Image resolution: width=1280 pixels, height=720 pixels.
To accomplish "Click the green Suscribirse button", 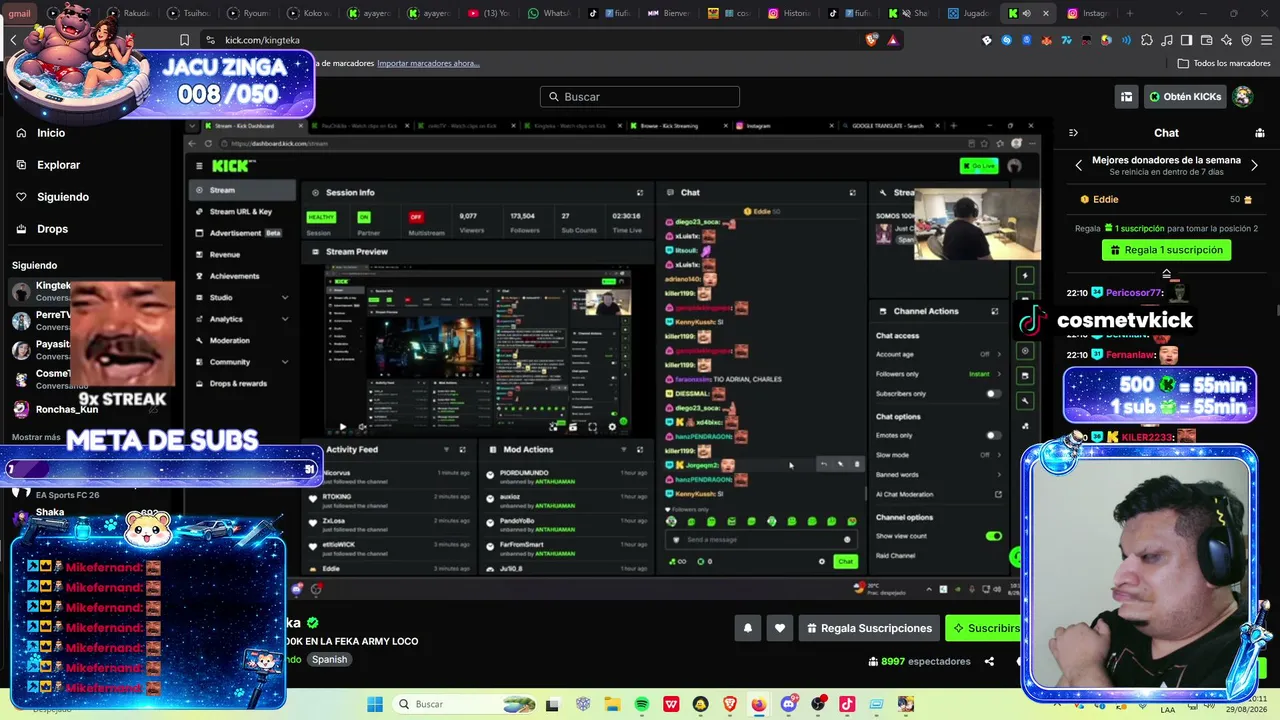I will pos(983,628).
